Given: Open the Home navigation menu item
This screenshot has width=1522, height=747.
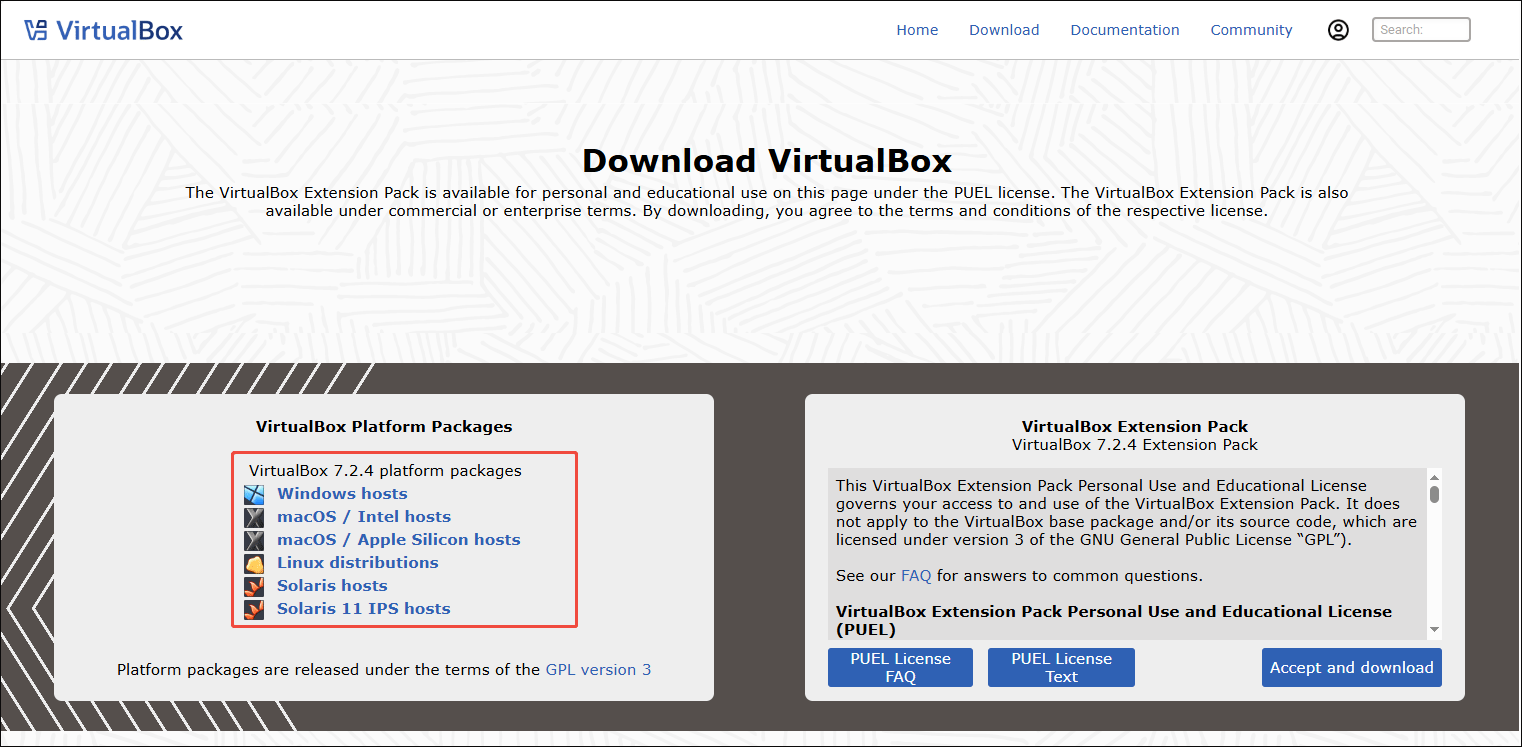Looking at the screenshot, I should pyautogui.click(x=917, y=29).
